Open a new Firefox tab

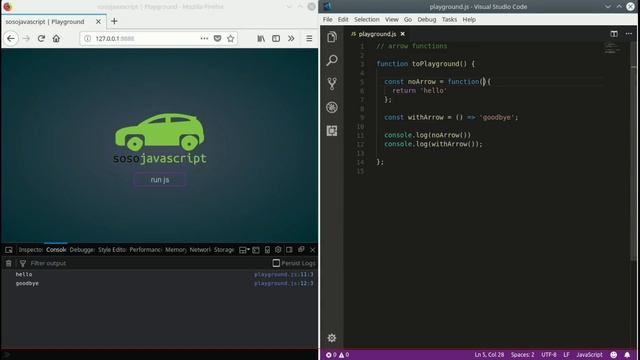point(114,21)
